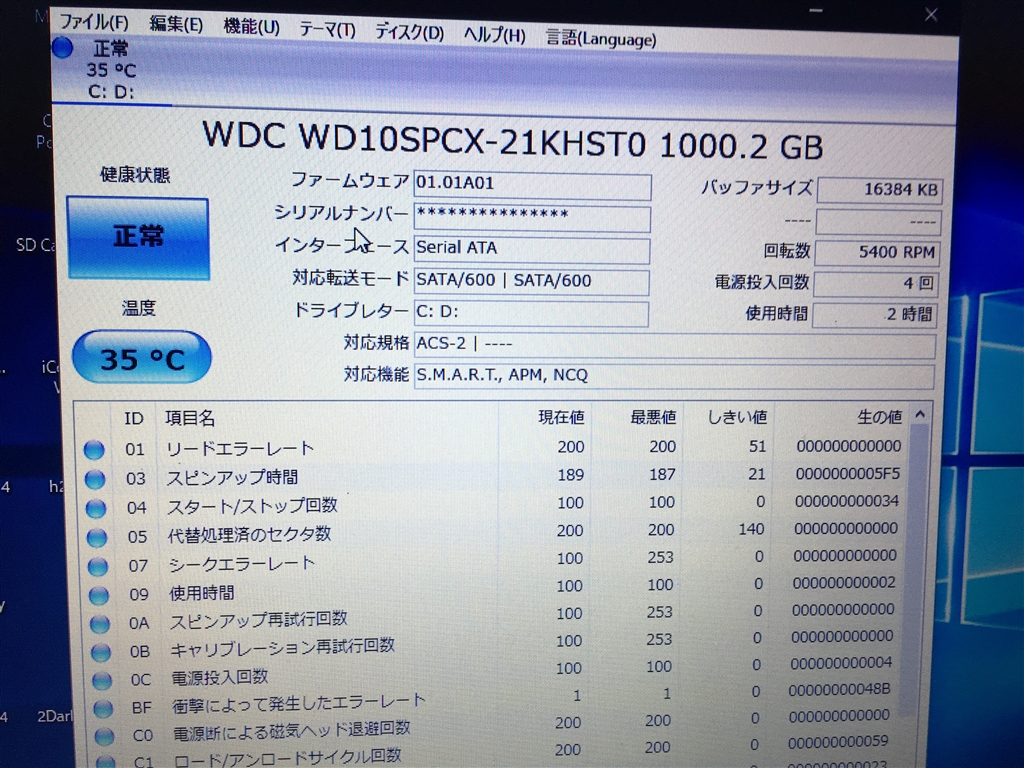The image size is (1024, 768).
Task: Select the 電源投入回数 row name in the SMART list
Action: pyautogui.click(x=220, y=677)
